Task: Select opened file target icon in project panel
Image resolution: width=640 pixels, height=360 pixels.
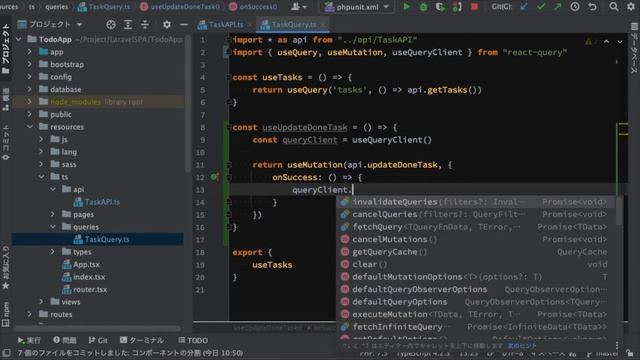Action: [111, 24]
